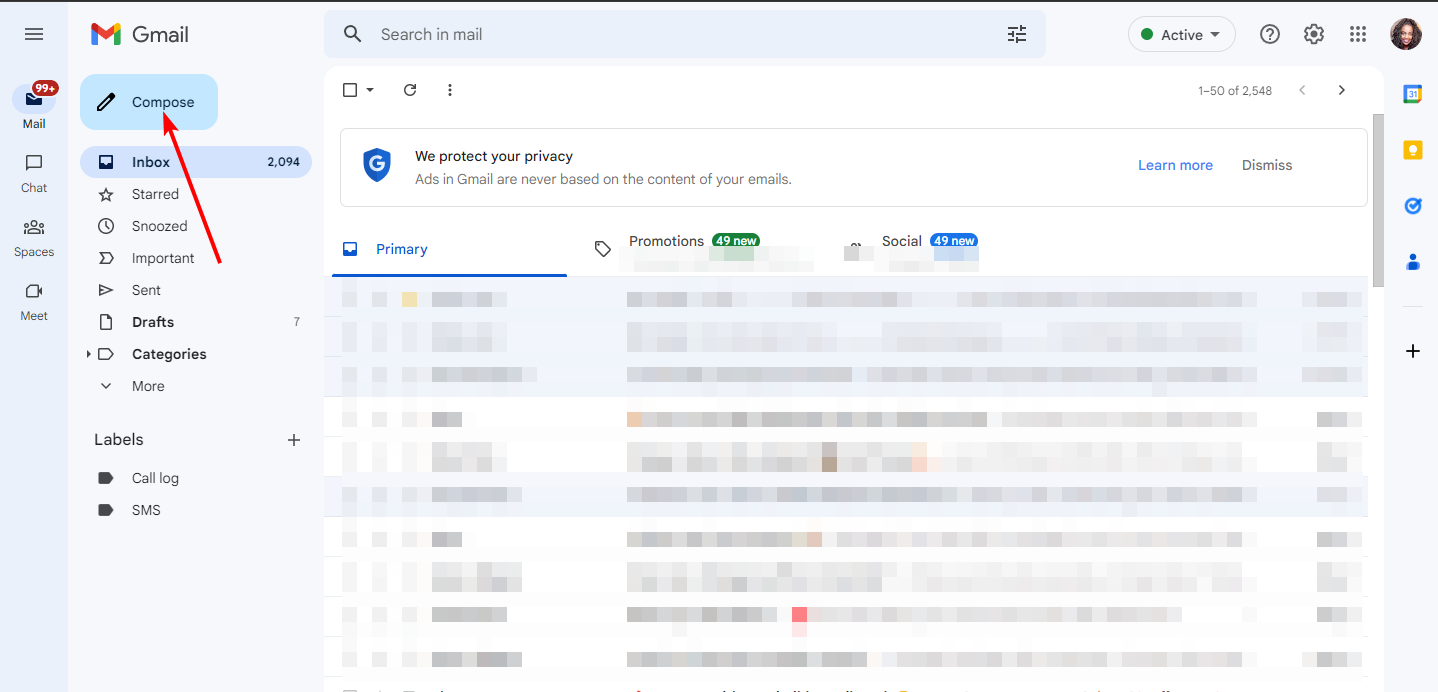Viewport: 1438px width, 692px height.
Task: Open the Active status dropdown
Action: (1181, 33)
